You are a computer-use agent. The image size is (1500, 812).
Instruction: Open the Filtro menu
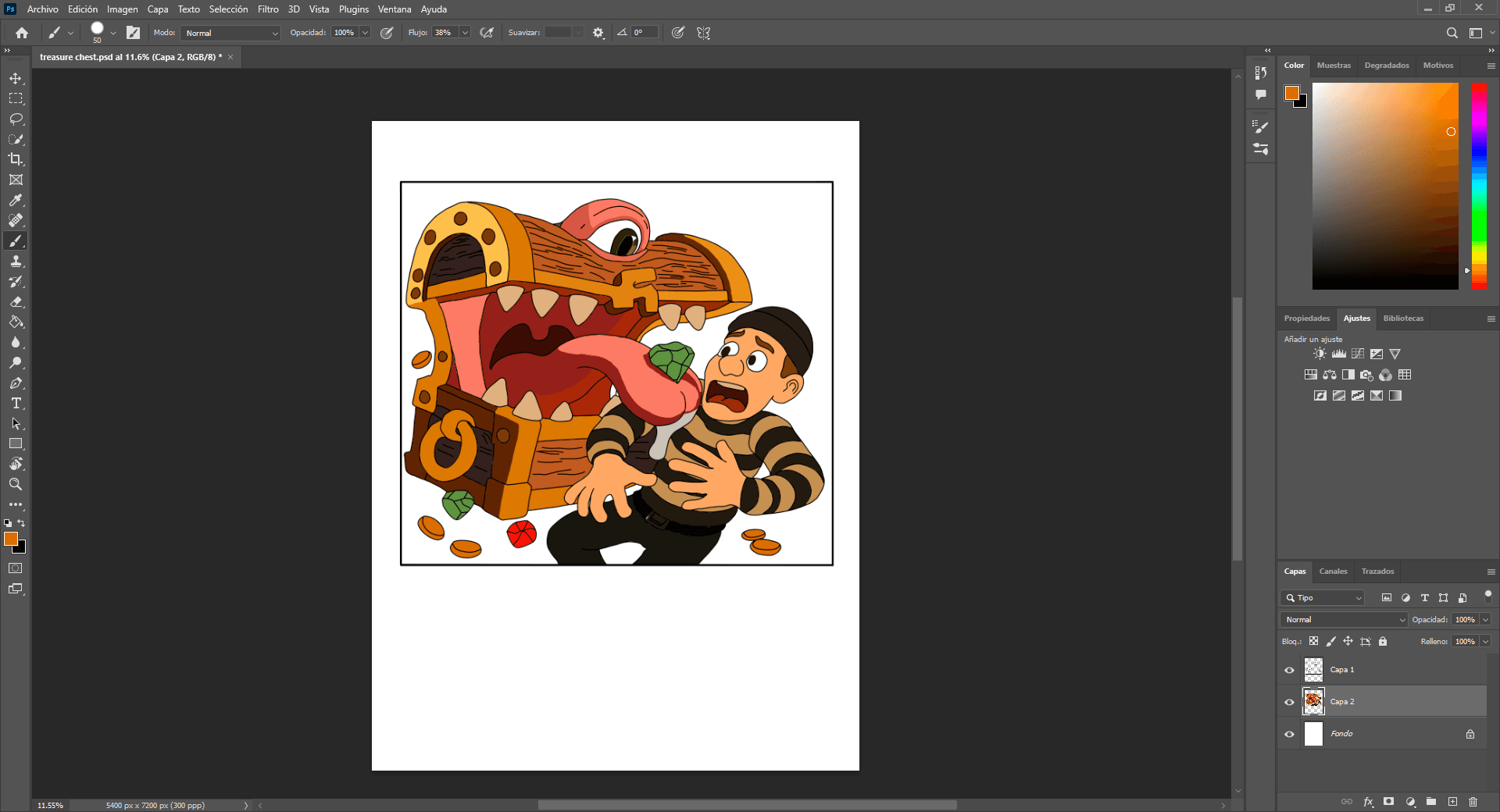268,9
